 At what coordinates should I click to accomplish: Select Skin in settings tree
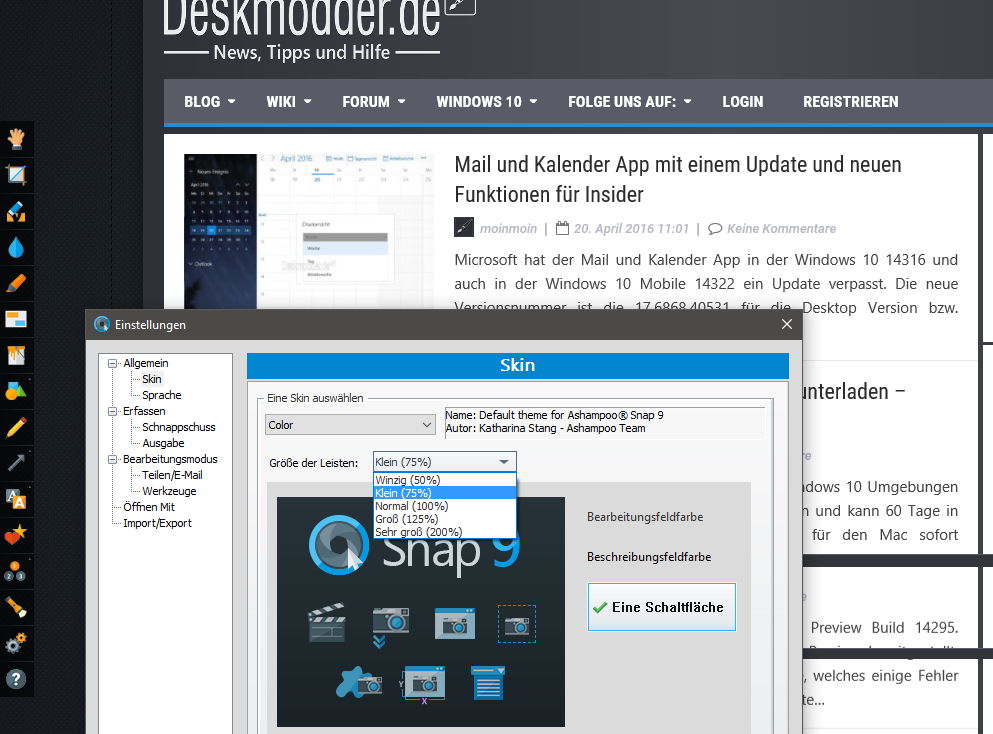pos(152,379)
